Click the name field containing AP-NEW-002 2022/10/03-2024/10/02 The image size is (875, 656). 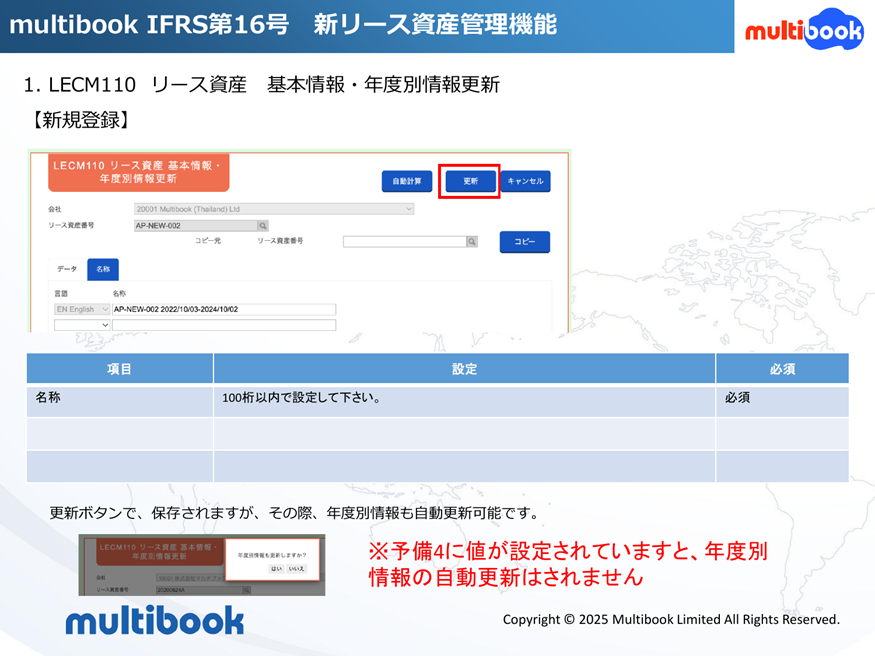[x=224, y=309]
